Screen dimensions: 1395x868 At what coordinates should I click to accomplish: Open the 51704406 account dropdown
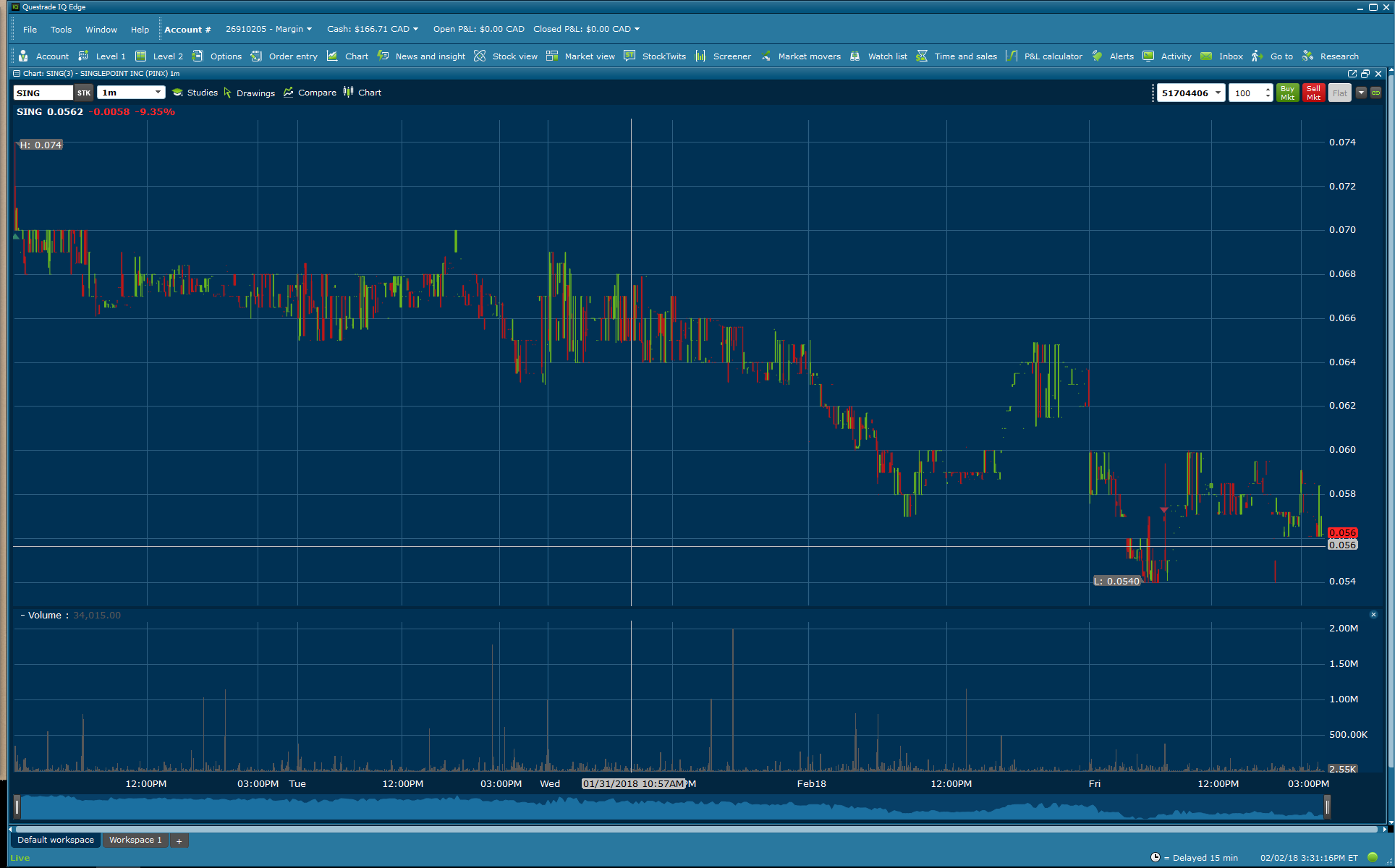pos(1218,93)
